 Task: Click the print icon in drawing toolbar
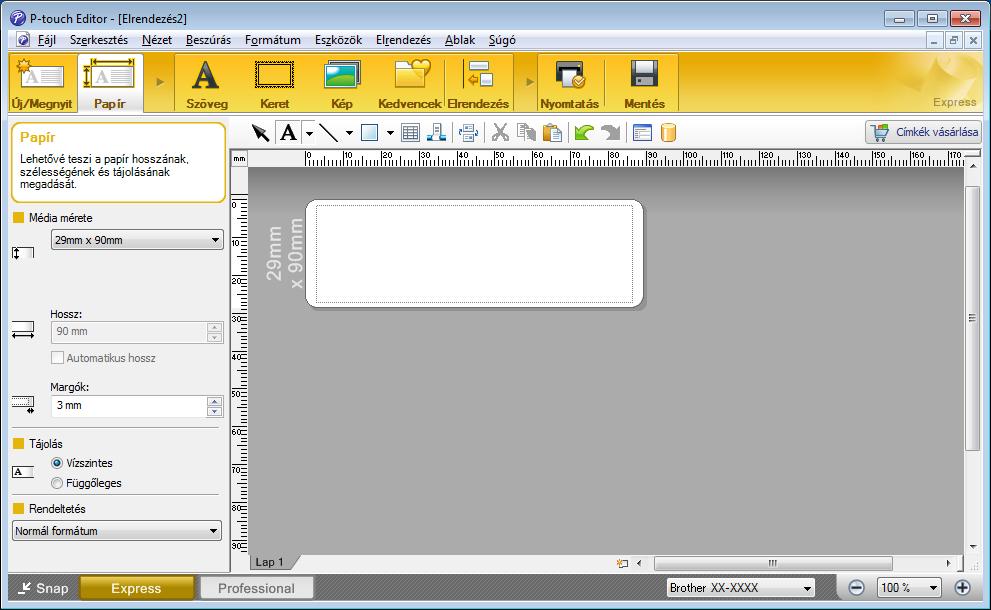pyautogui.click(x=468, y=133)
